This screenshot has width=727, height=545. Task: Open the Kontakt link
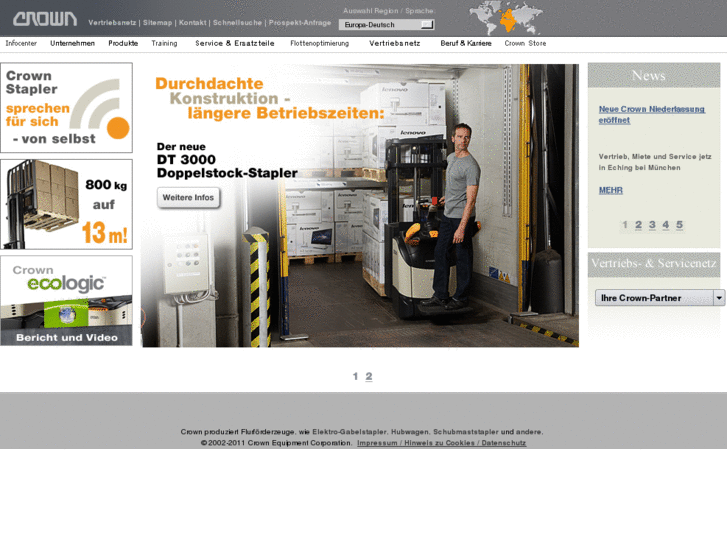point(192,23)
